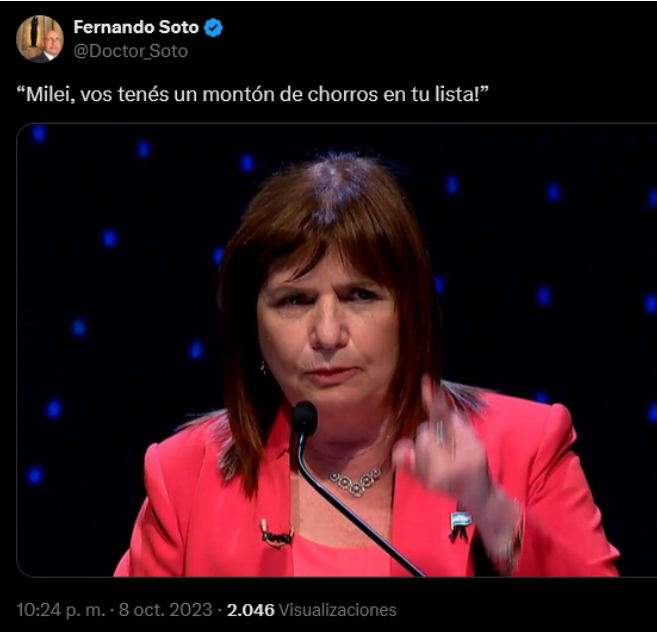Click the lapel mic clip on blazer
This screenshot has width=657, height=632.
[x=275, y=534]
